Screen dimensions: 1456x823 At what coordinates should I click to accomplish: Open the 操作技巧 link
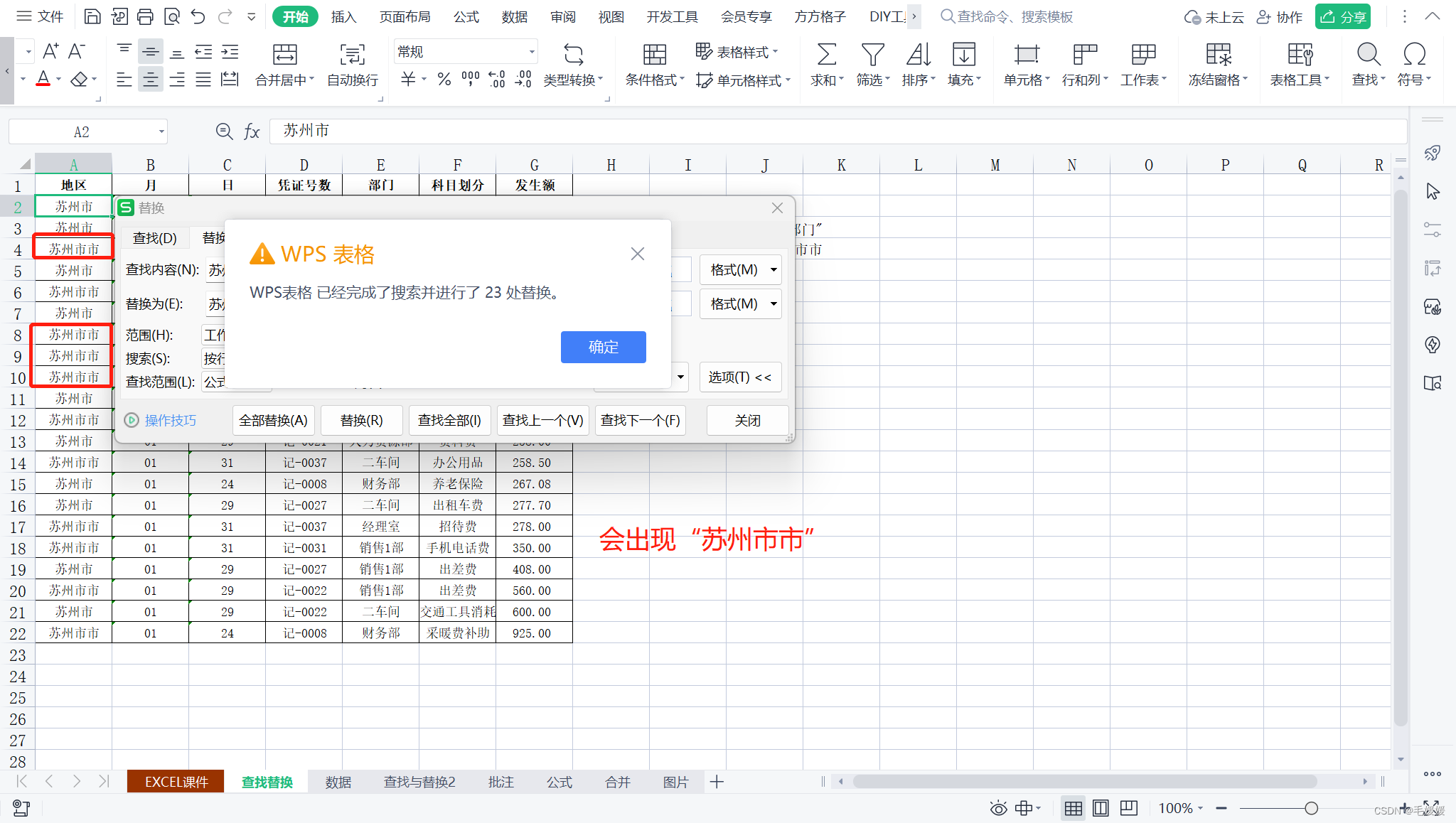click(x=170, y=420)
